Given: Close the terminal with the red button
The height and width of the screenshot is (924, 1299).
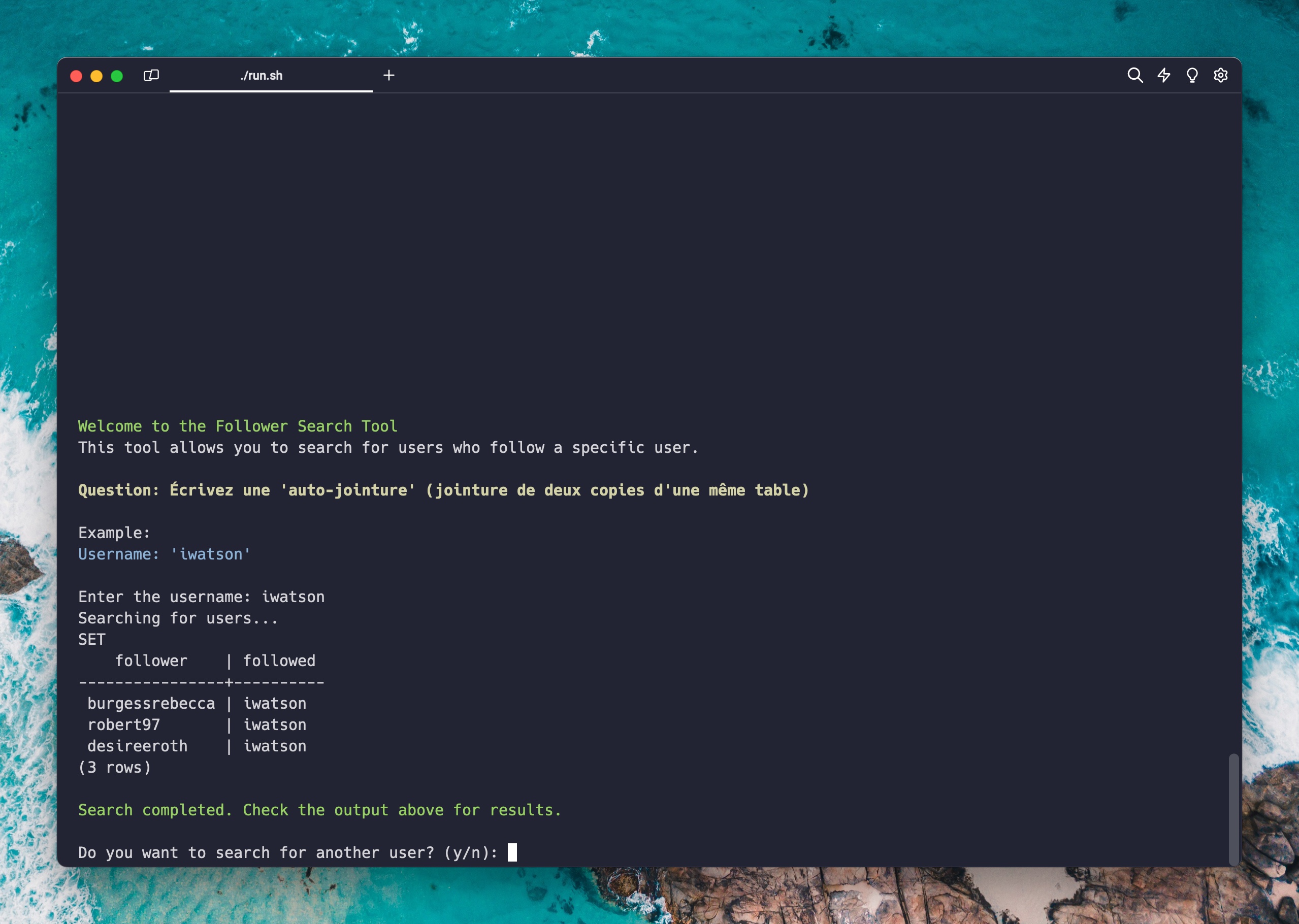Looking at the screenshot, I should tap(76, 76).
